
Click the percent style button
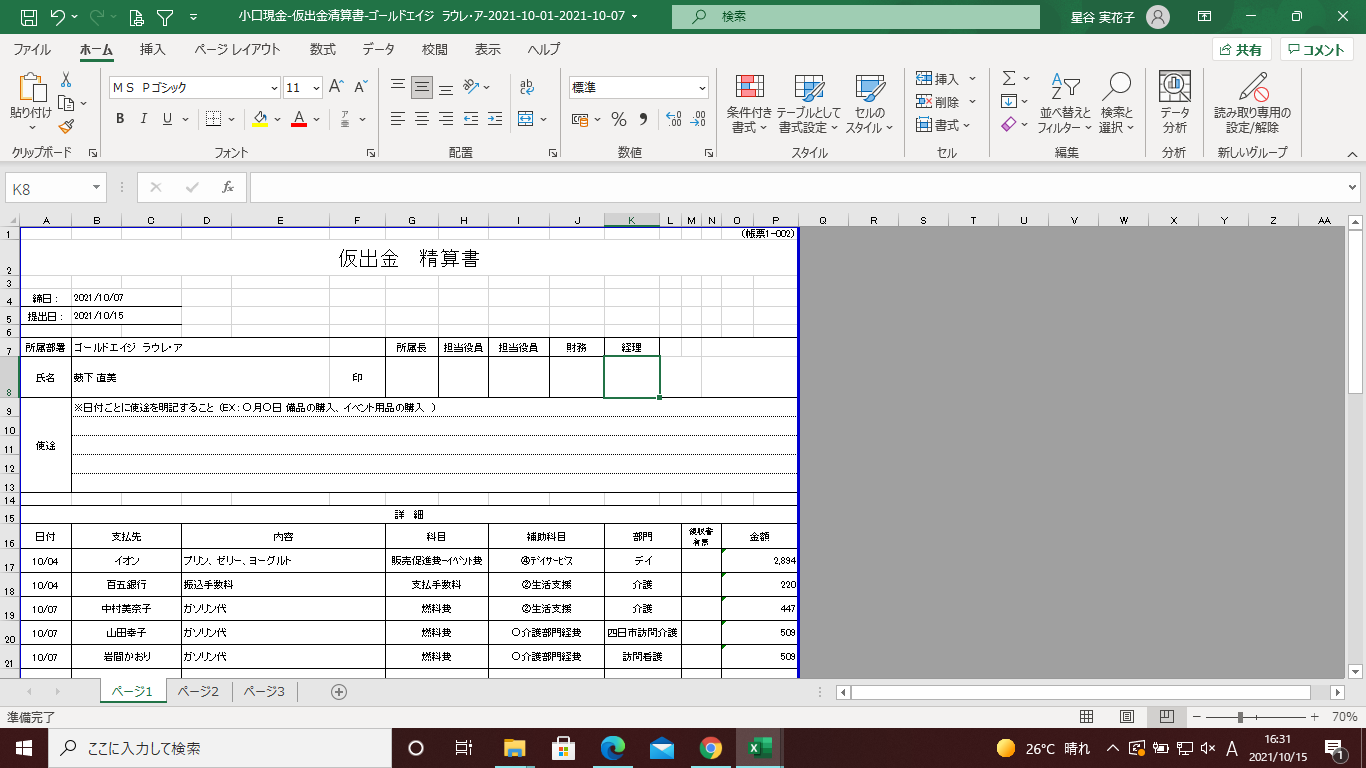coord(619,119)
